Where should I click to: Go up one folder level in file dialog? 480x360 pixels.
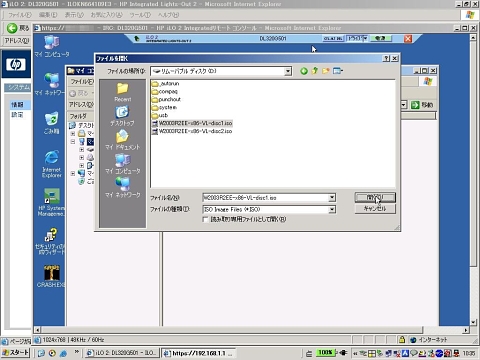[x=315, y=71]
